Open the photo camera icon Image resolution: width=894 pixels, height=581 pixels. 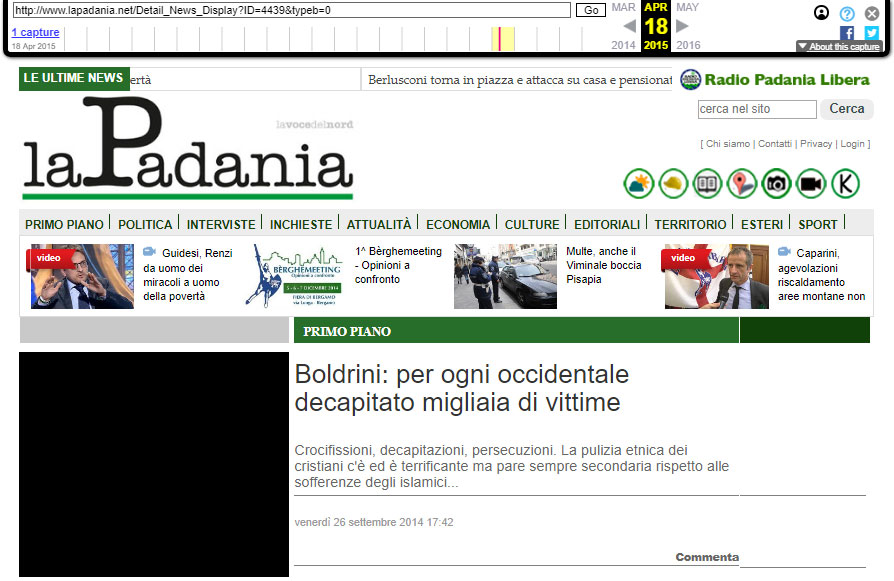[x=777, y=184]
